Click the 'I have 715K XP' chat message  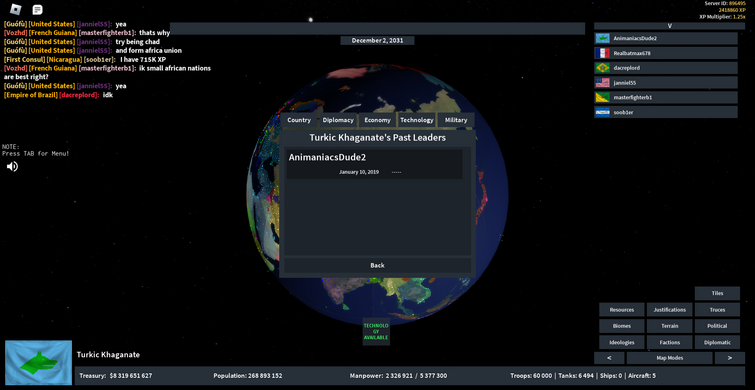coord(143,59)
